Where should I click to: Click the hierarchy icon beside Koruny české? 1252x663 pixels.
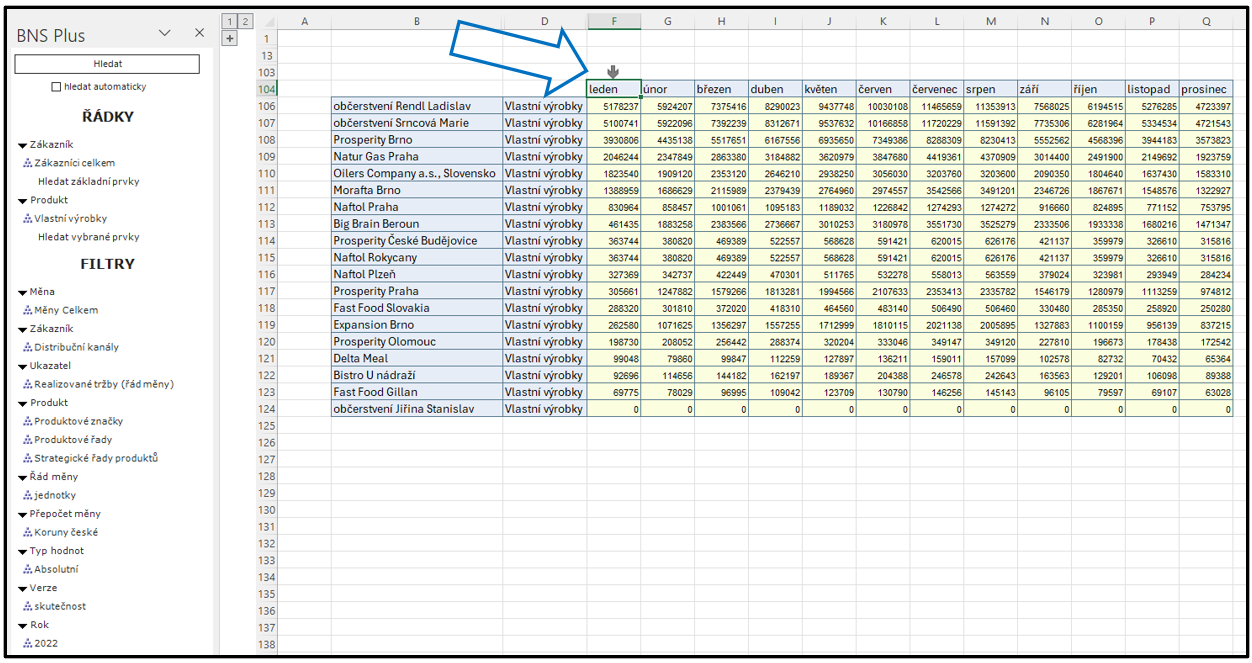click(x=28, y=533)
